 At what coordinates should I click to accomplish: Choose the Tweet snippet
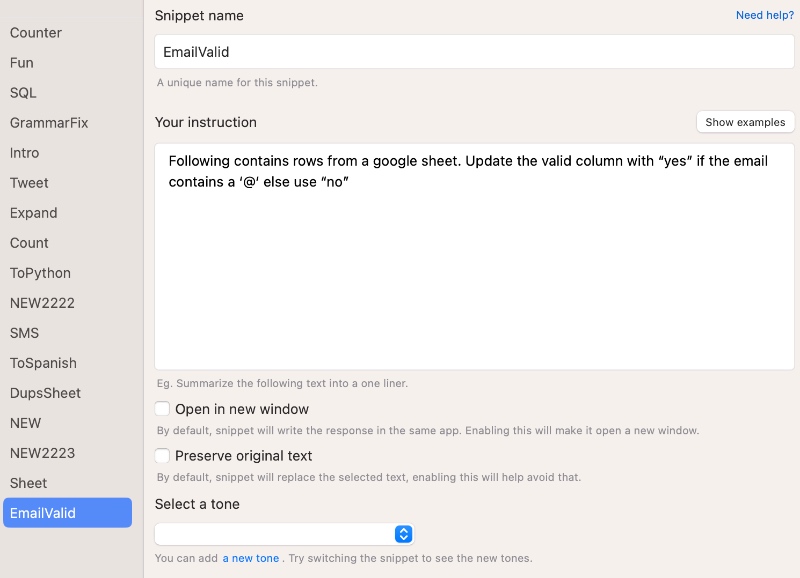pyautogui.click(x=29, y=183)
